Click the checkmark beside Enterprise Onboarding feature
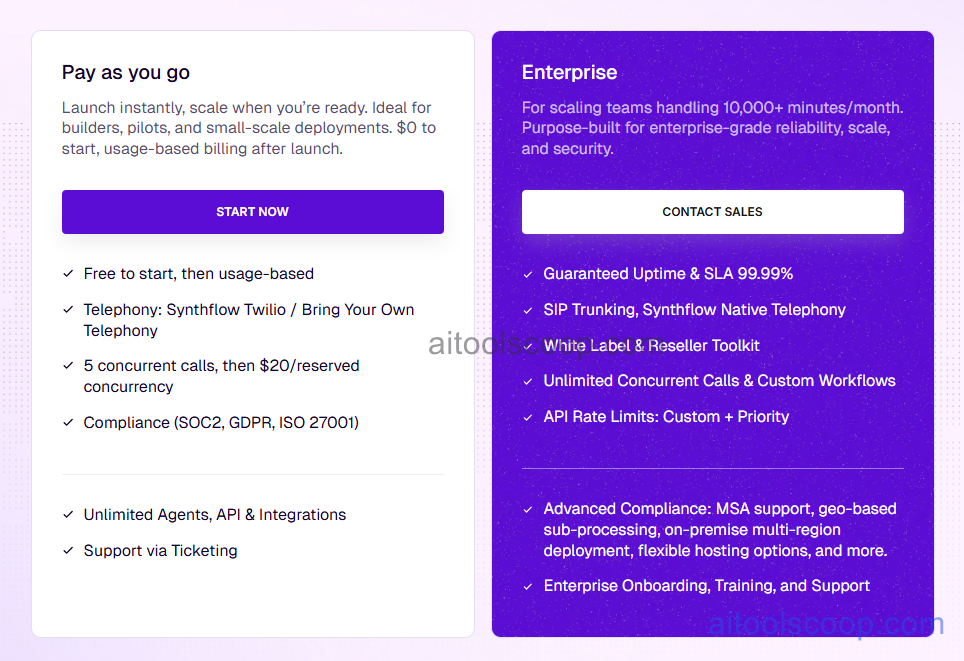This screenshot has width=964, height=661. coord(528,586)
